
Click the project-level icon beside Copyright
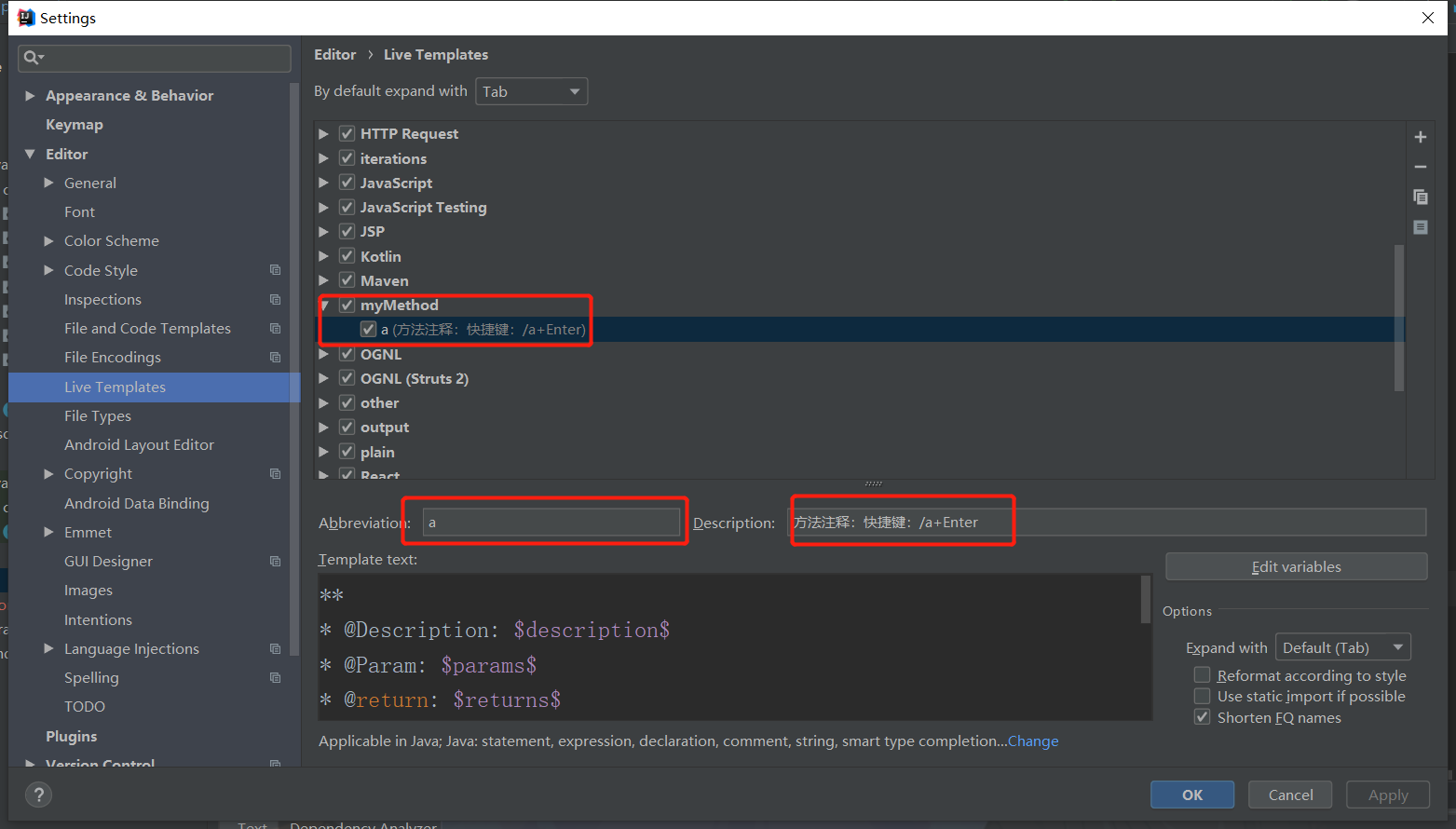click(x=275, y=473)
